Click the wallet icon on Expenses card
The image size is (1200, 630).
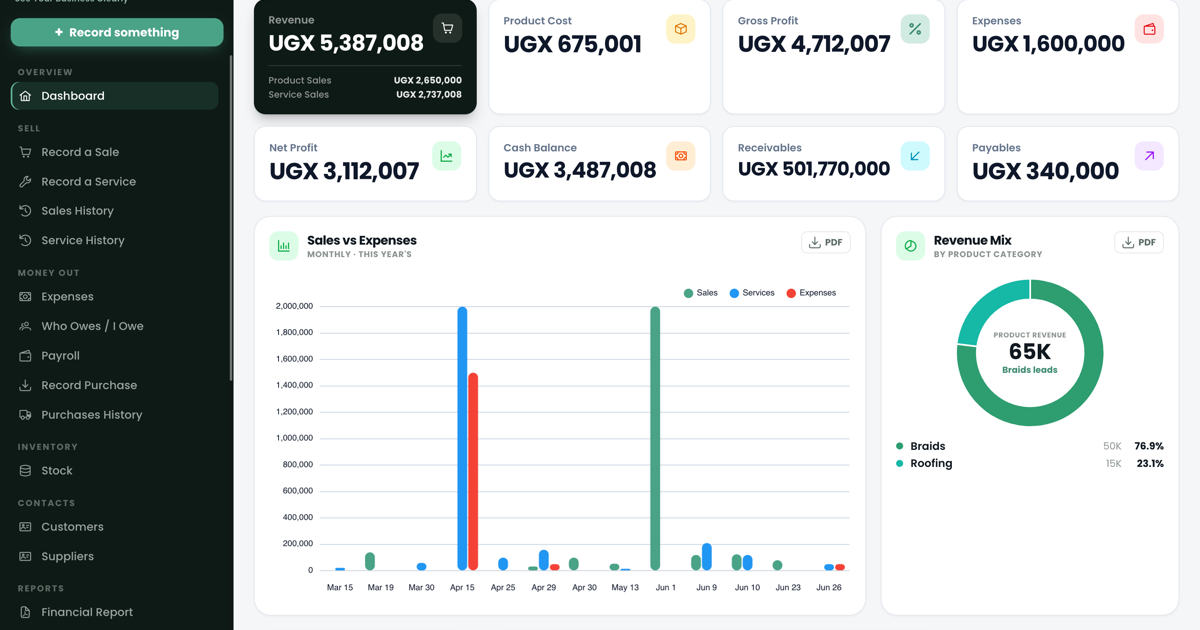(1149, 29)
